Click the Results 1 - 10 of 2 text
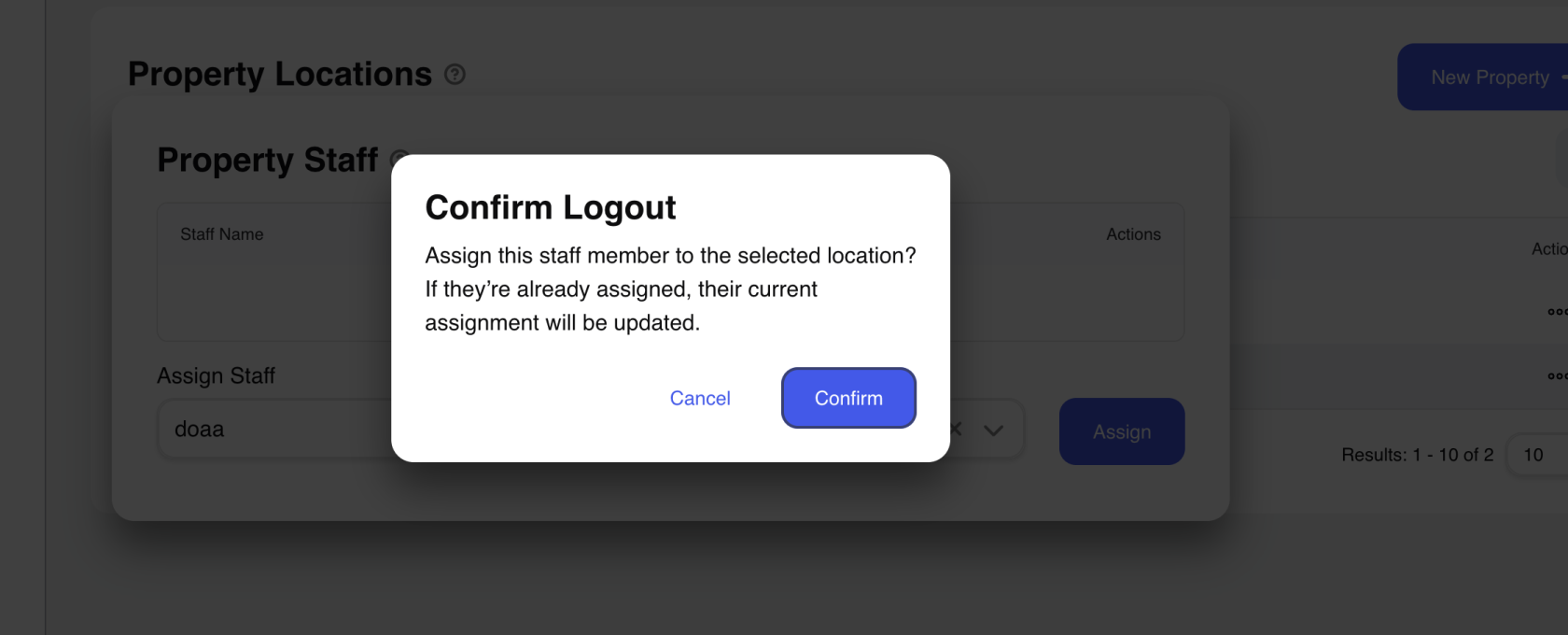 [1417, 455]
